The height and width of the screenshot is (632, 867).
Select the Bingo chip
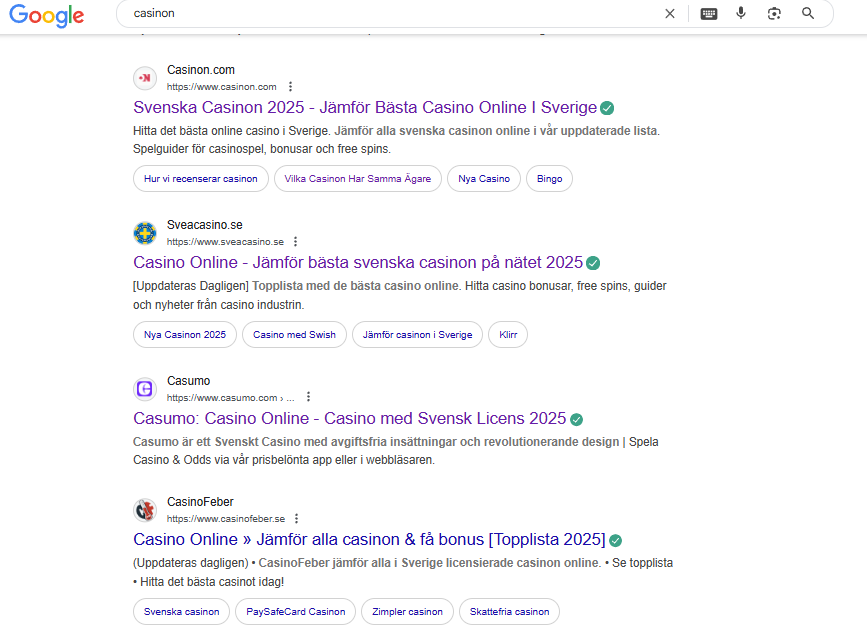point(549,179)
